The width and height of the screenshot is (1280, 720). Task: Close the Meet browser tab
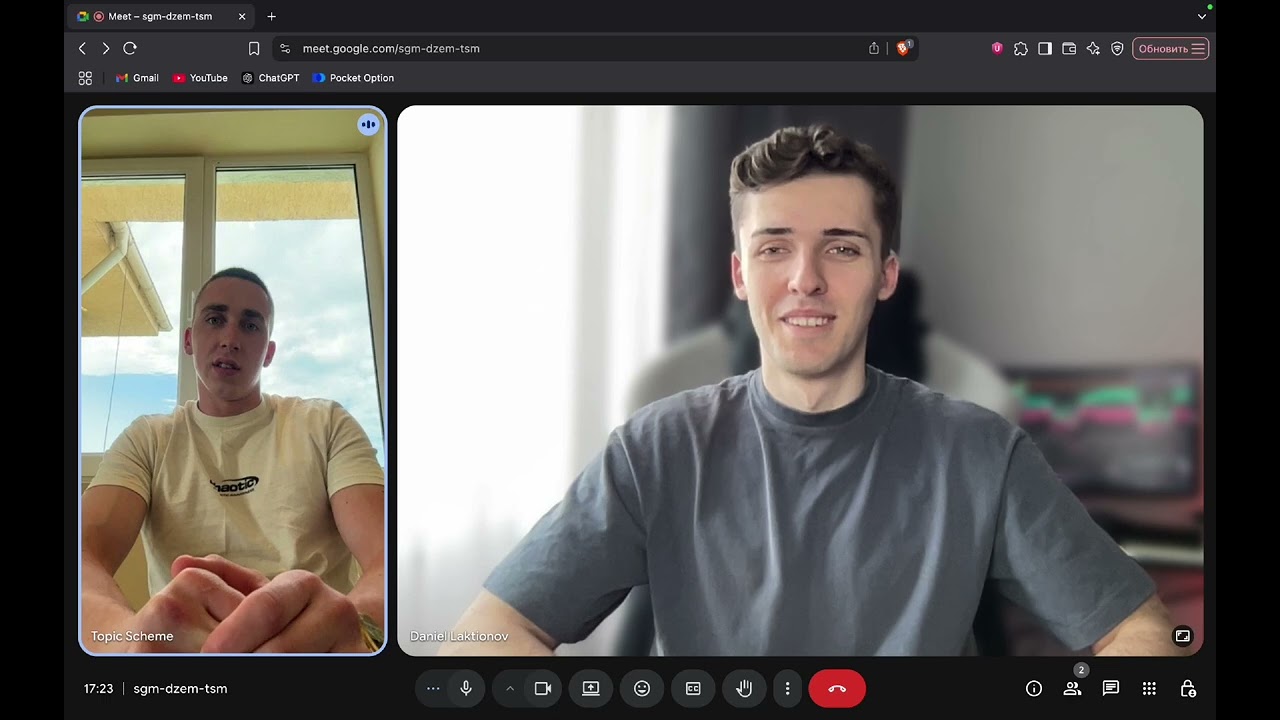pyautogui.click(x=242, y=16)
